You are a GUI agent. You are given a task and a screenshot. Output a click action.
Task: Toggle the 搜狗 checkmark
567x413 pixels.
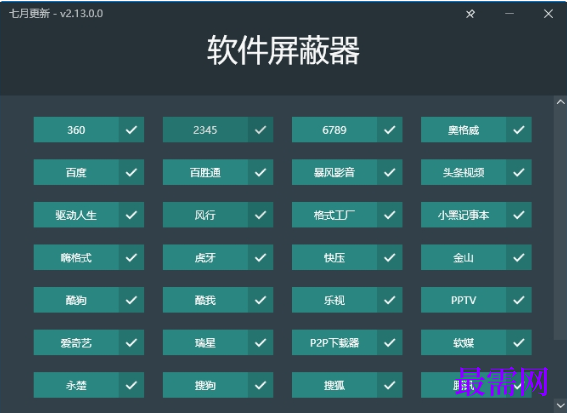(260, 385)
